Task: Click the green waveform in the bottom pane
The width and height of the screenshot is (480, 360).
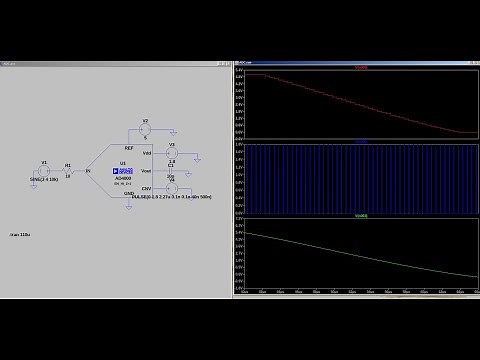Action: pos(361,256)
